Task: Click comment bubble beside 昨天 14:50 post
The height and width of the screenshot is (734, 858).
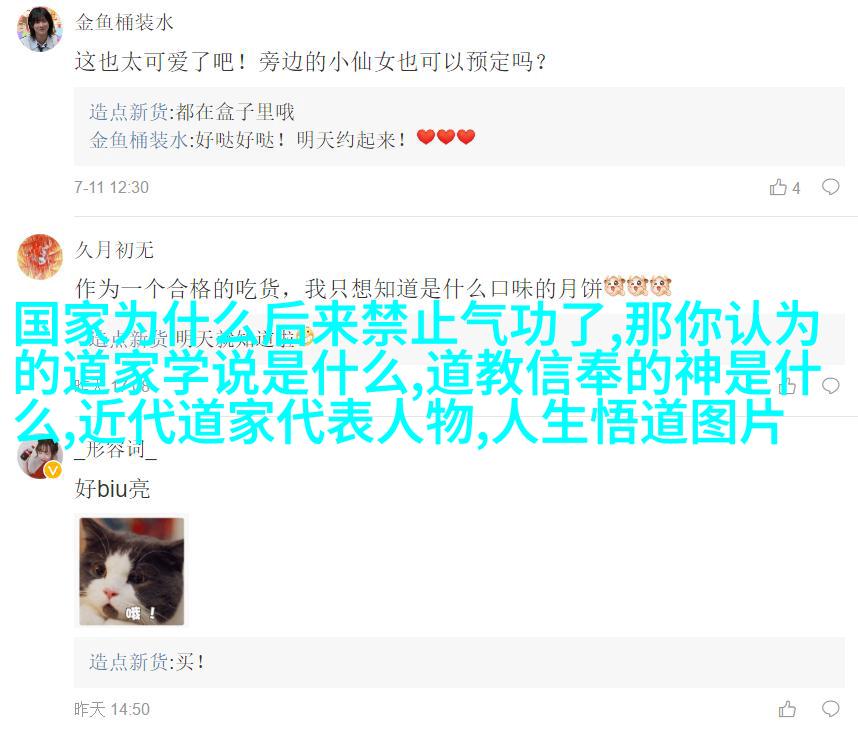Action: [x=830, y=709]
